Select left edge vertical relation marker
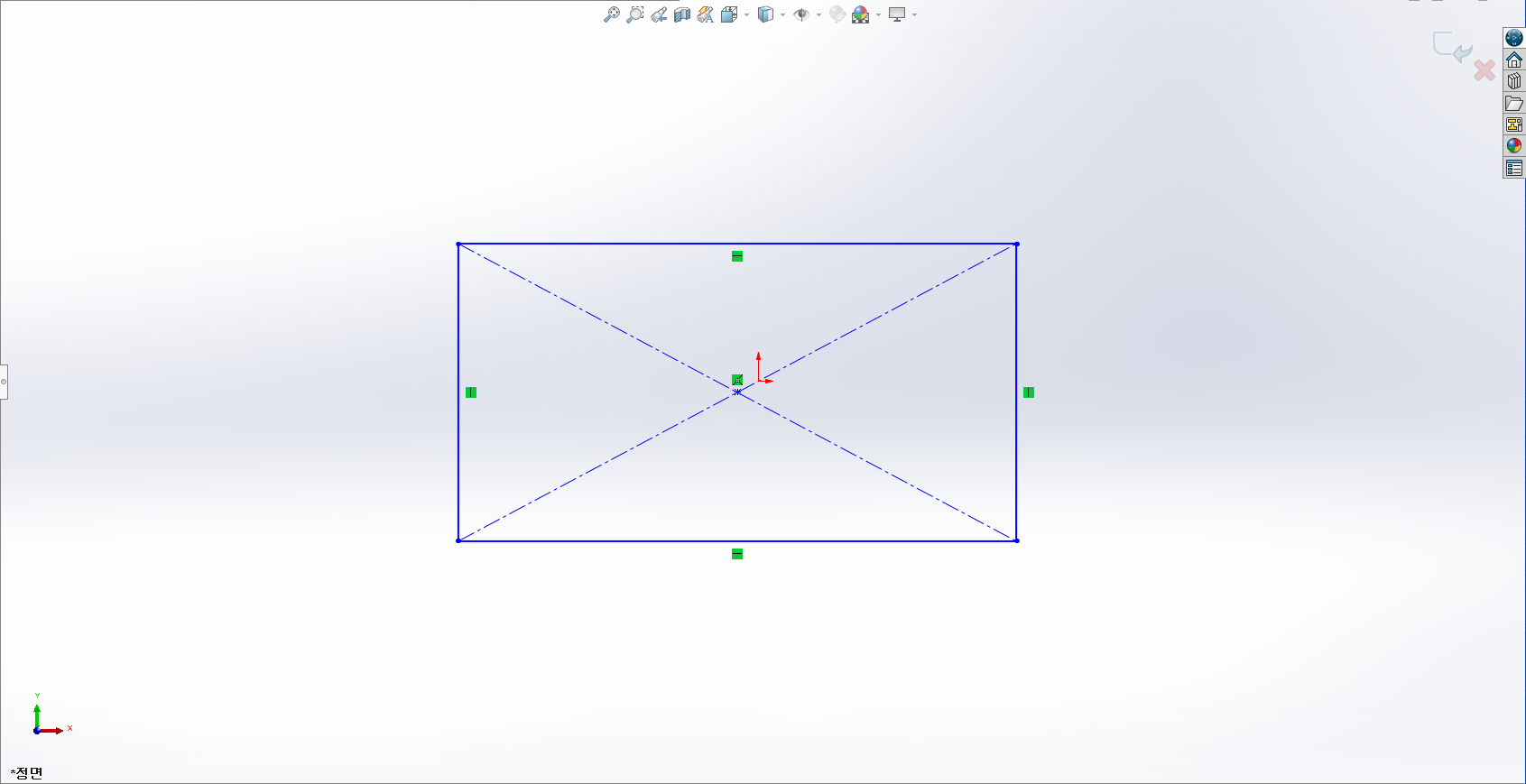The height and width of the screenshot is (784, 1526). point(471,392)
